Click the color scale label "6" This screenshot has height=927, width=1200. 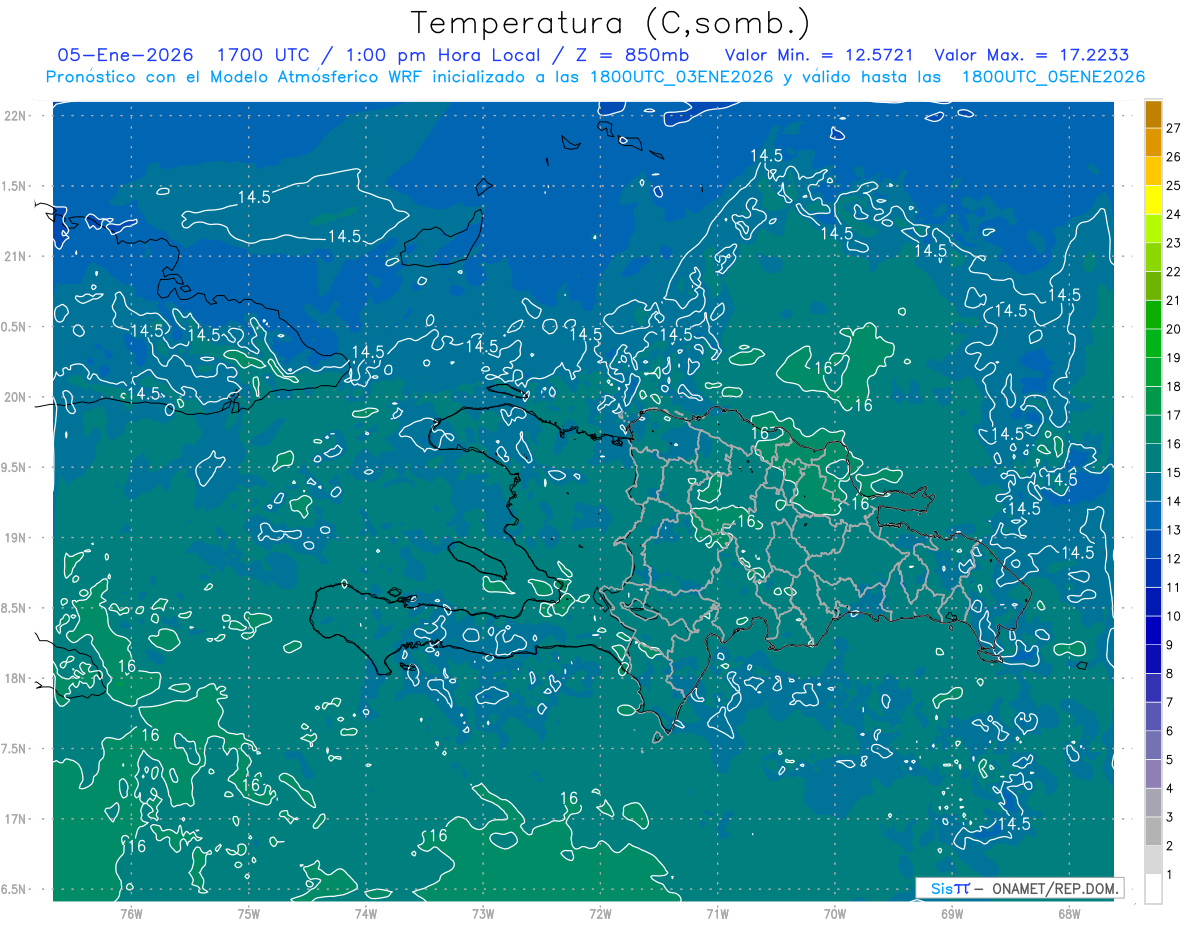click(x=1170, y=731)
